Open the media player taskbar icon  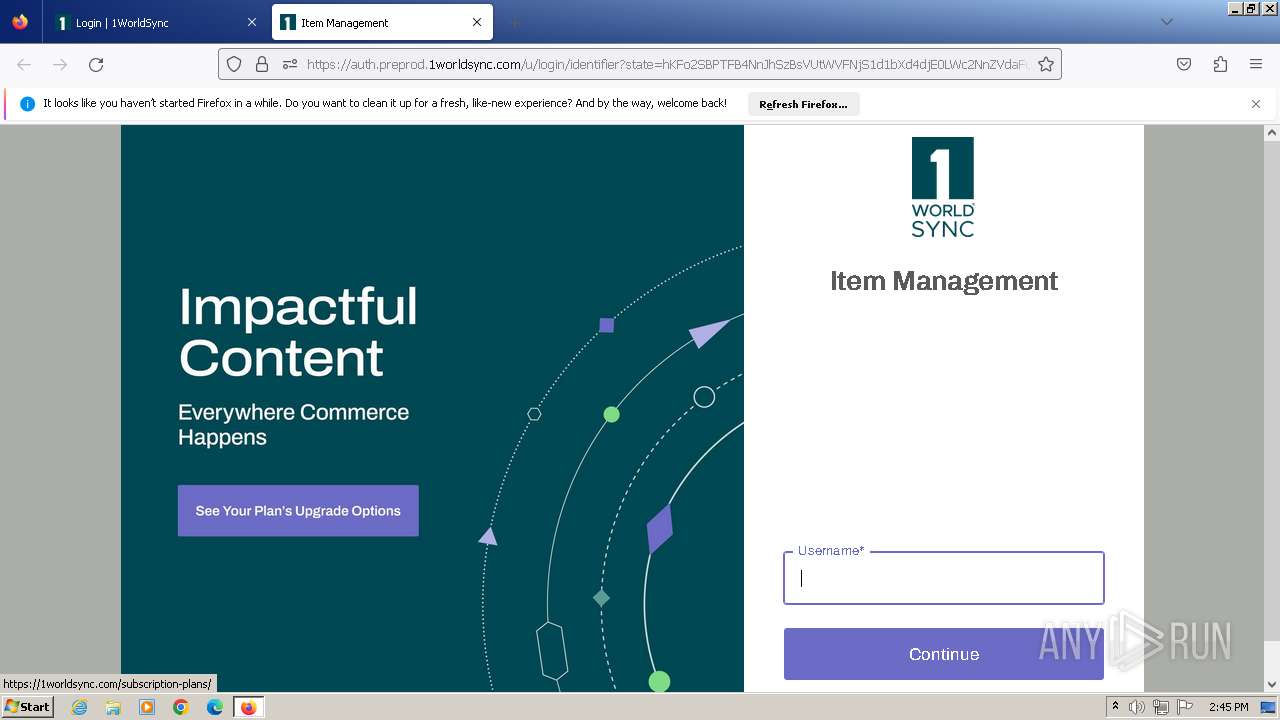[x=147, y=707]
